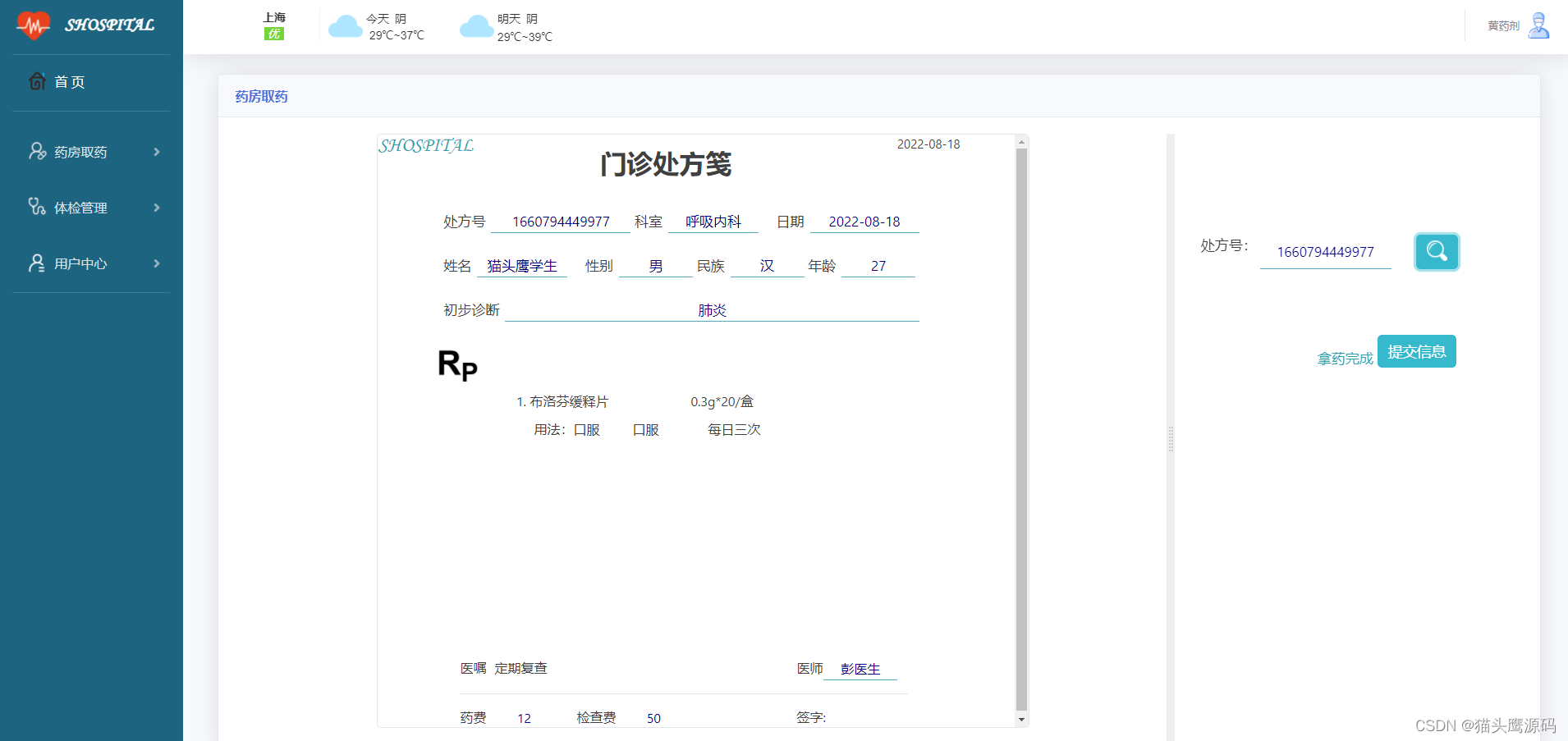Click the 体检管理 sidebar icon
Image resolution: width=1568 pixels, height=741 pixels.
tap(37, 206)
